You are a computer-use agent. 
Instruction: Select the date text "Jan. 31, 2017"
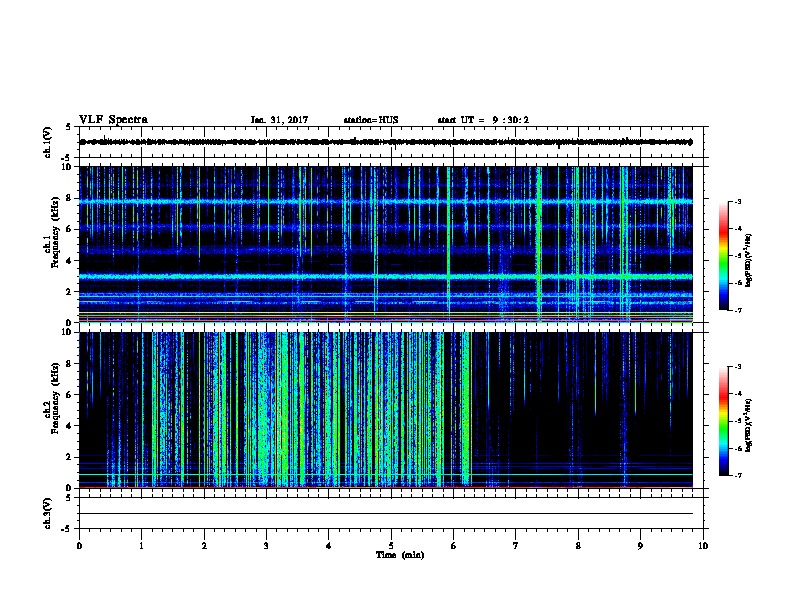coord(279,120)
